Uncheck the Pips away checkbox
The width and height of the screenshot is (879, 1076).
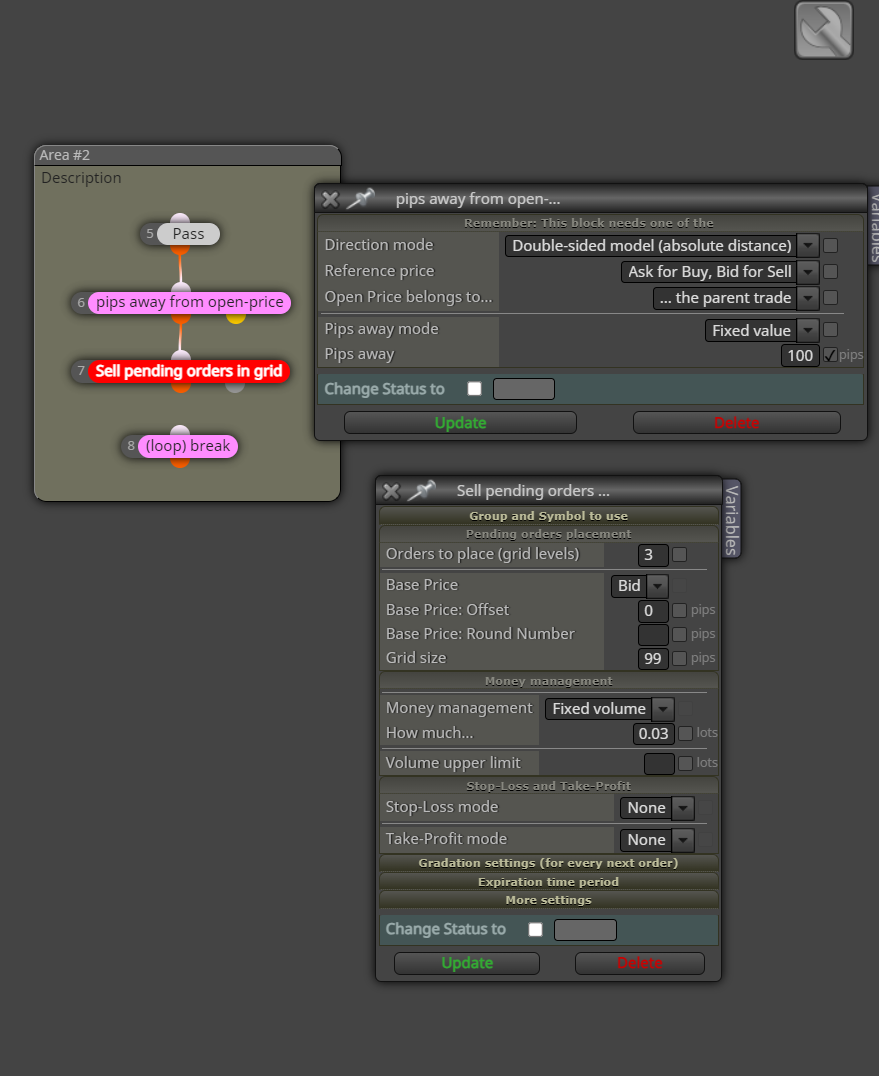point(830,355)
